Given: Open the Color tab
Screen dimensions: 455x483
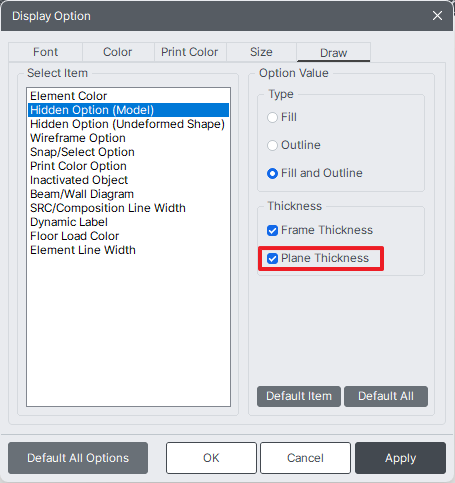Looking at the screenshot, I should (x=118, y=52).
